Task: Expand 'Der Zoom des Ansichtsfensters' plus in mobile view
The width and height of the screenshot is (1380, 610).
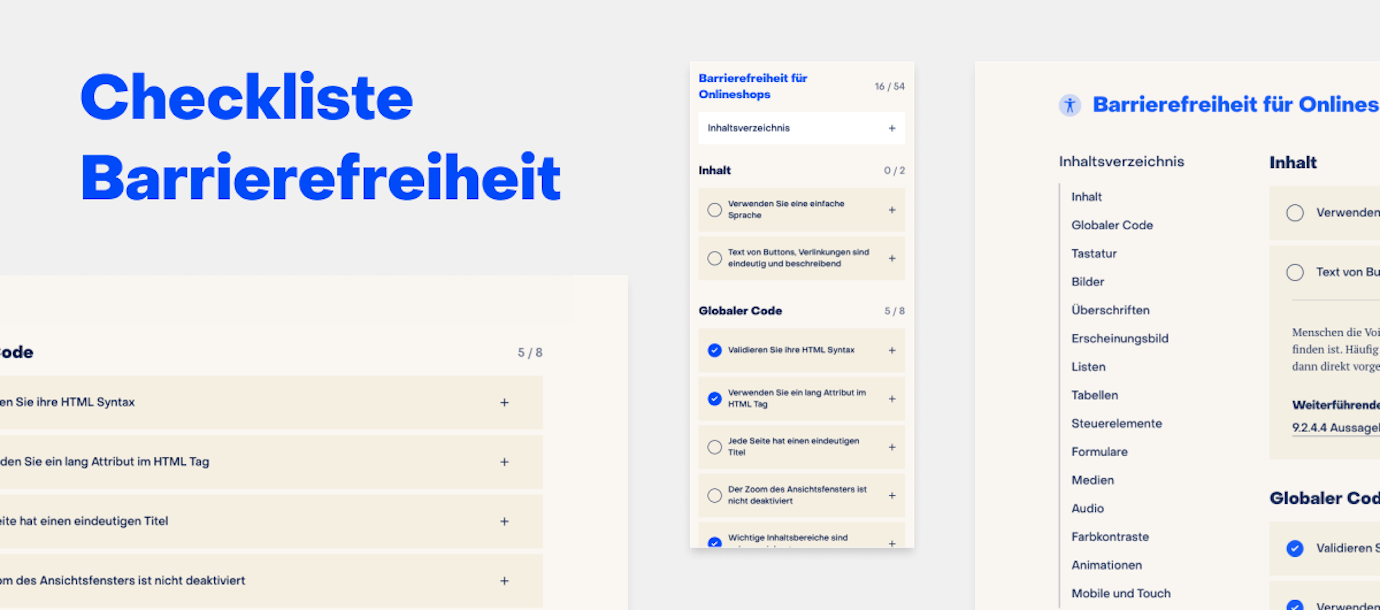Action: [892, 495]
